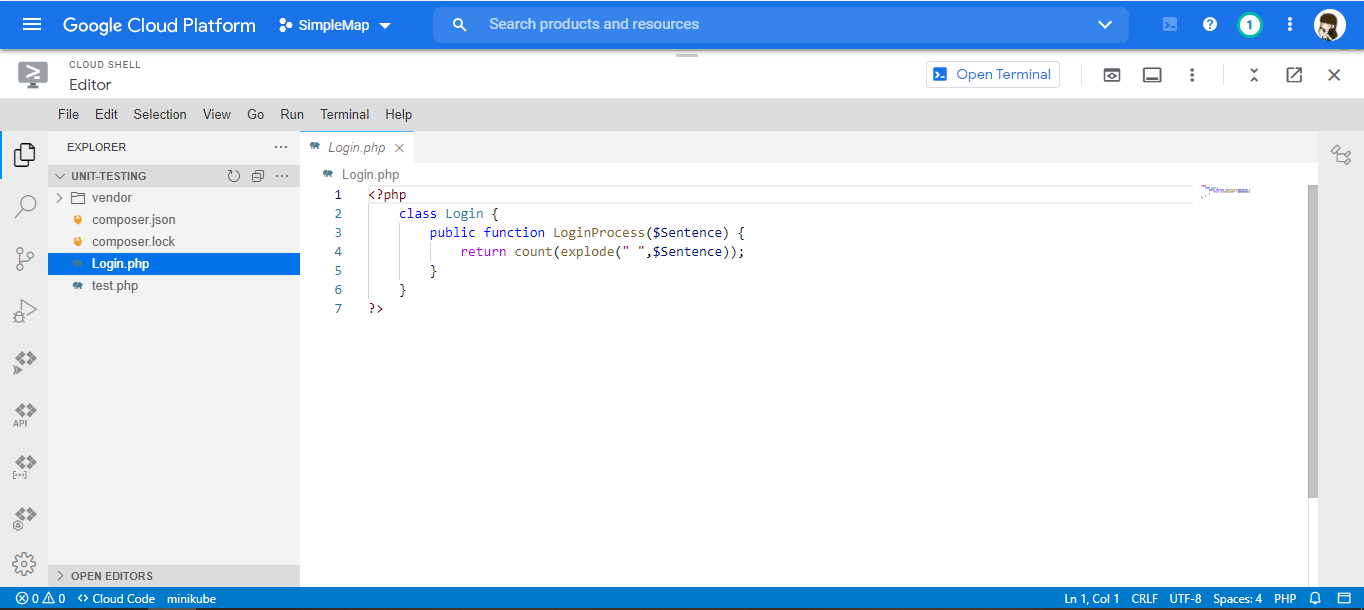Open the Source Control branch icon

click(x=24, y=260)
